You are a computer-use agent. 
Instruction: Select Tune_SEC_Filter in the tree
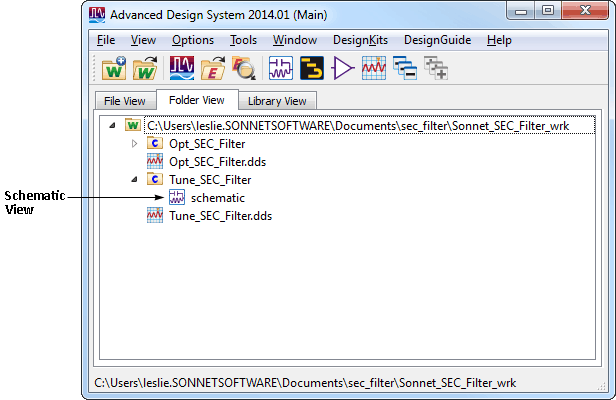point(210,180)
